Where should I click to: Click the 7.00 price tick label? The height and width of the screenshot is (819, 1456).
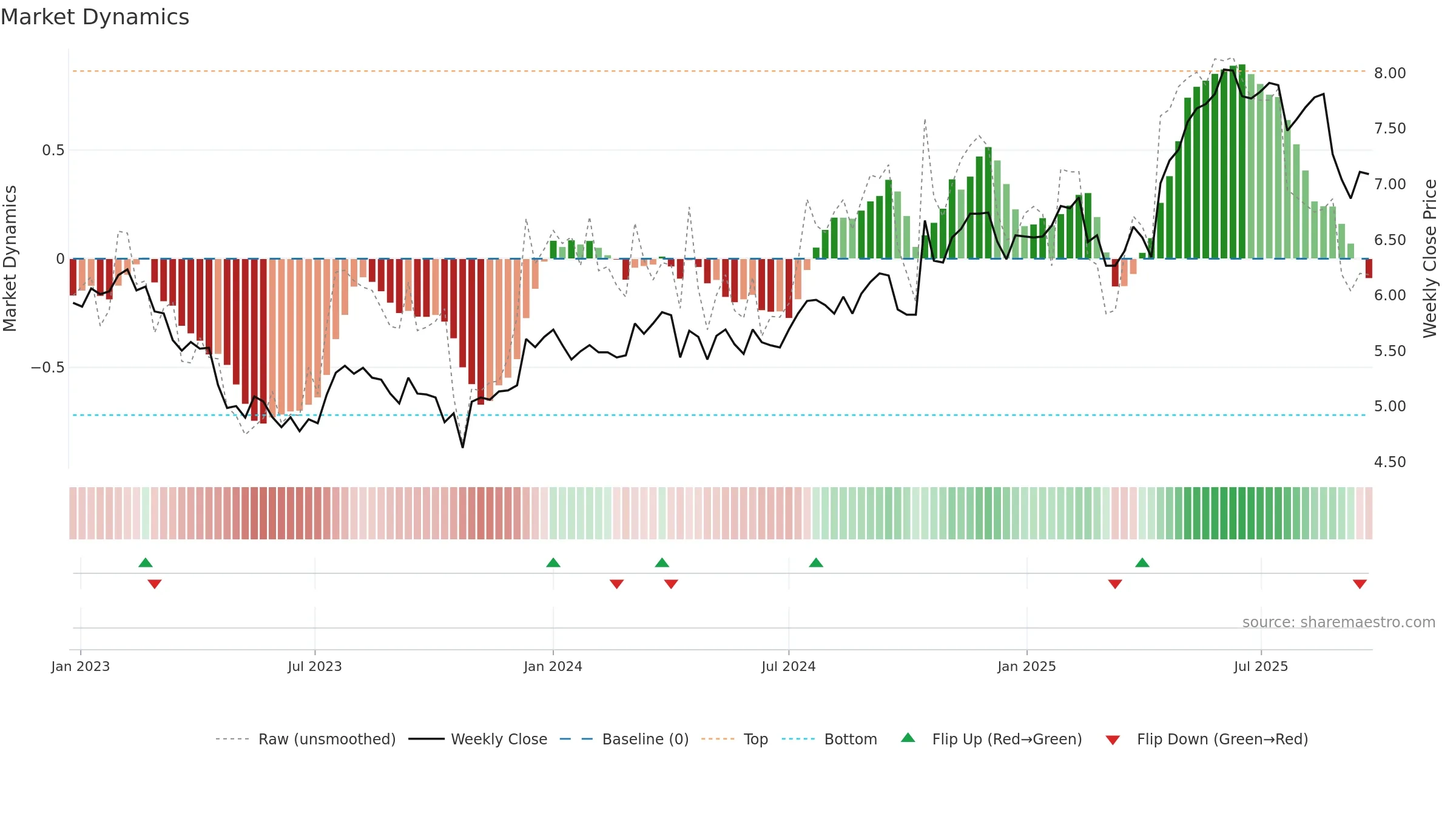1390,184
